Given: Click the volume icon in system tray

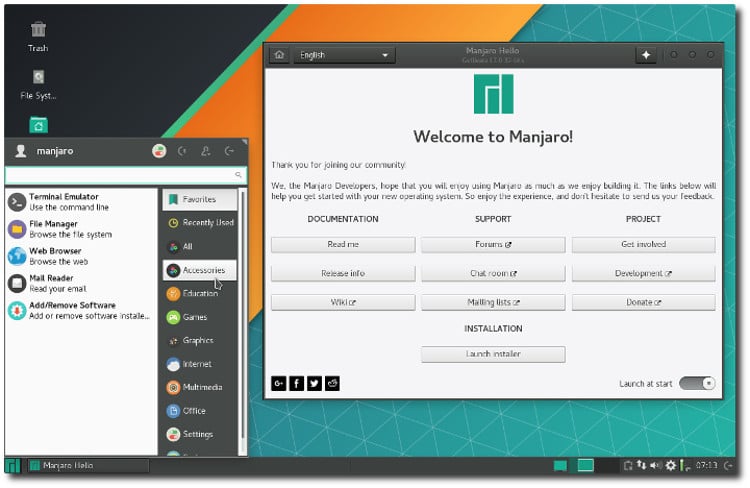Looking at the screenshot, I should 656,465.
